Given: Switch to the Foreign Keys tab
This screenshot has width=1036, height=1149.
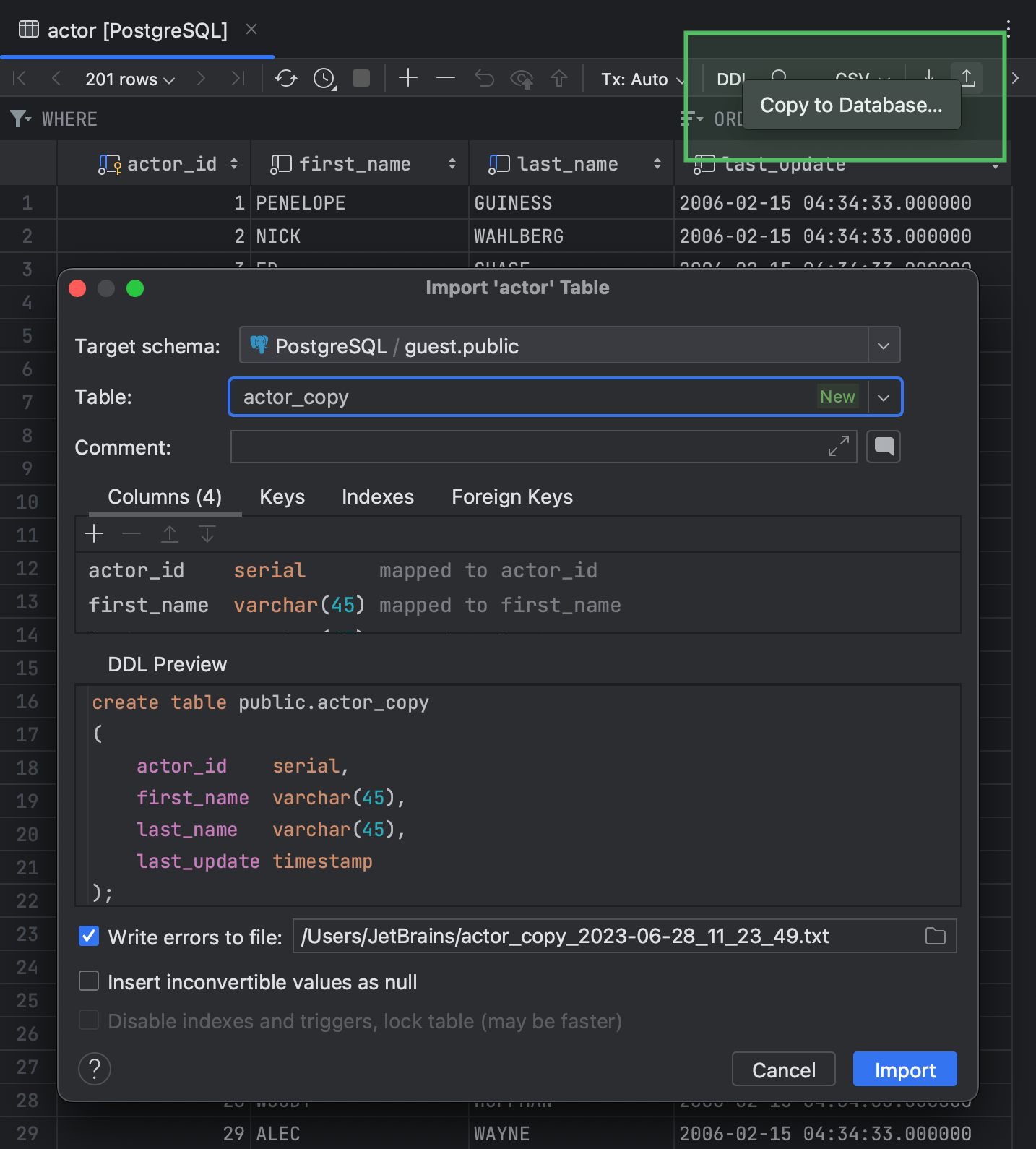Looking at the screenshot, I should click(x=511, y=497).
